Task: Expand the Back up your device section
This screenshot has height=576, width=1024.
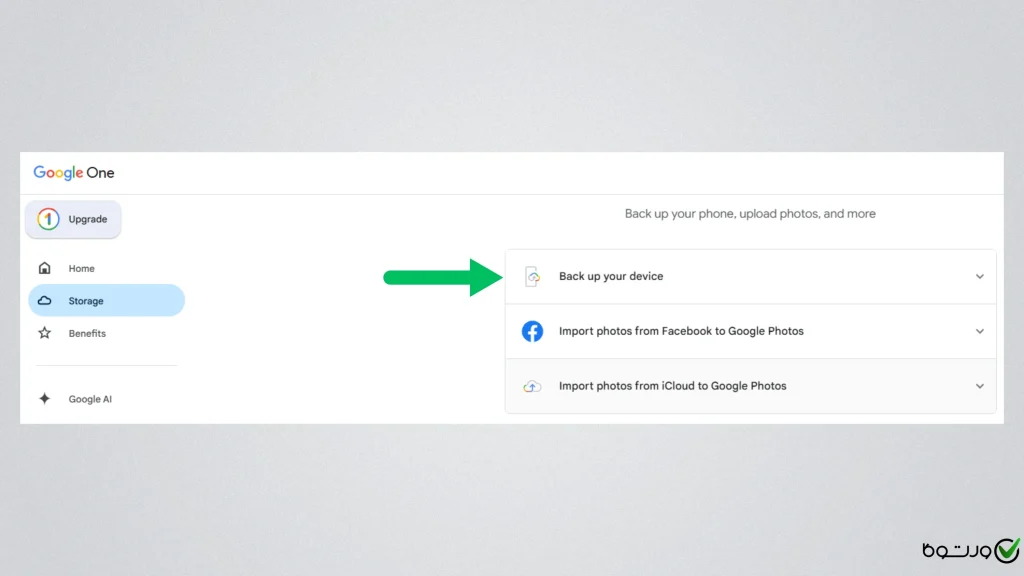Action: pyautogui.click(x=980, y=276)
